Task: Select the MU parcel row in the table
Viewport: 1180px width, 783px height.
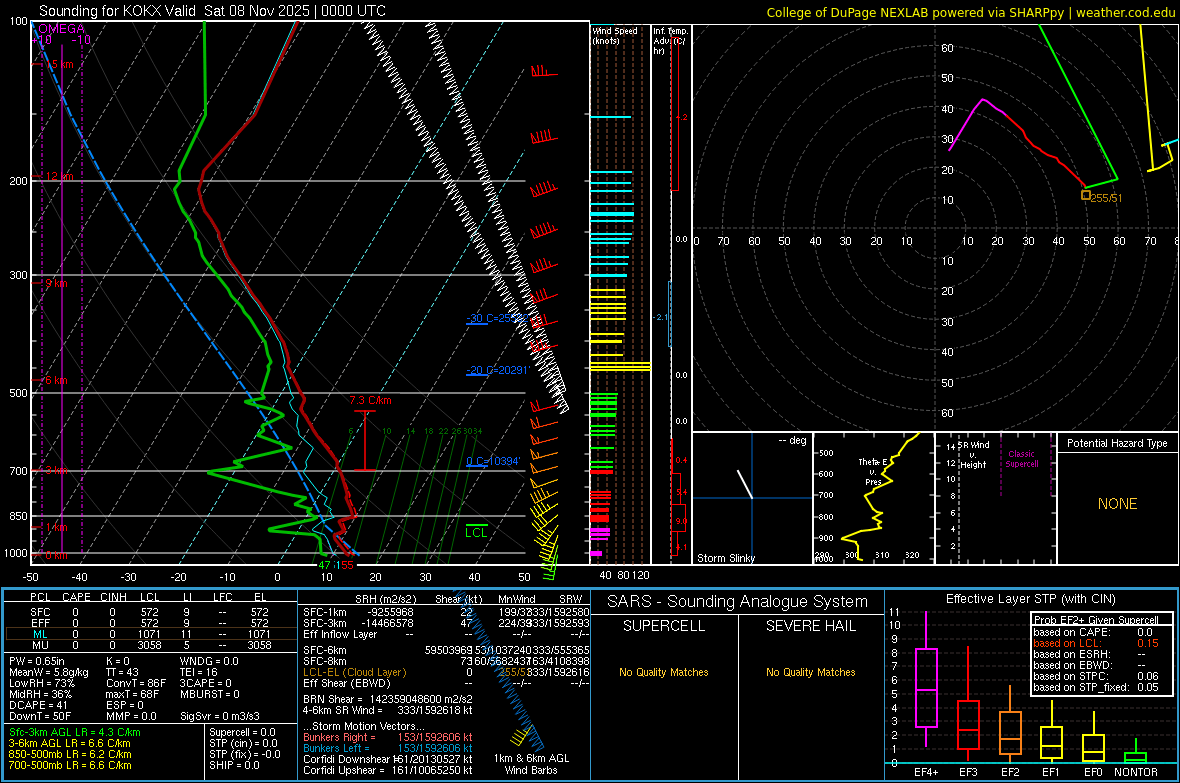Action: [x=151, y=645]
